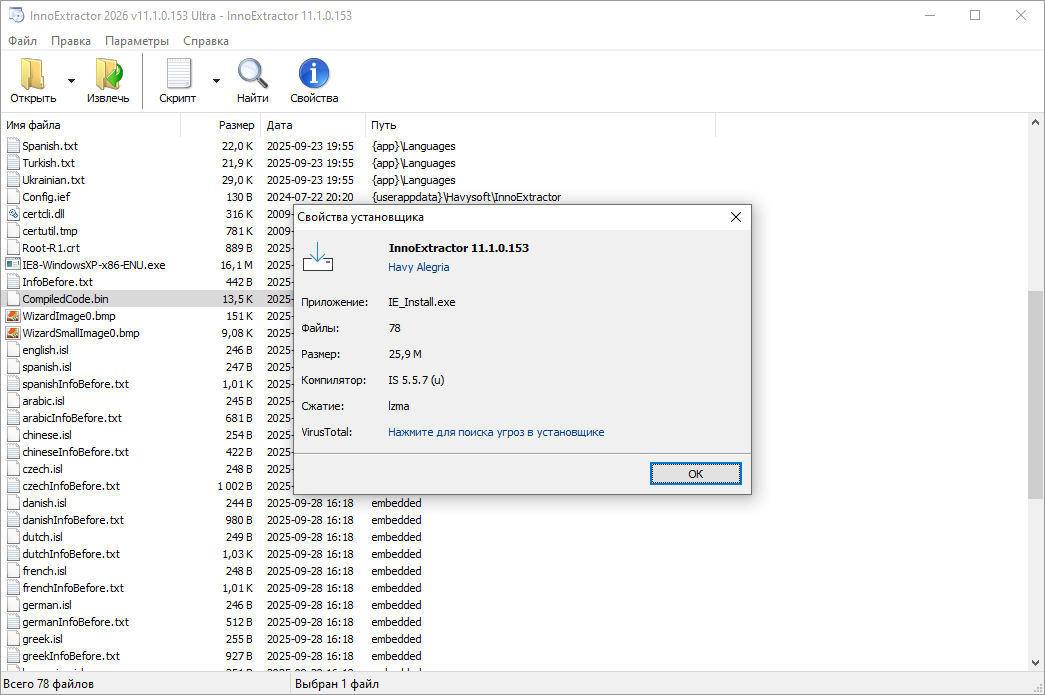Select the german.isl file name
Image resolution: width=1045 pixels, height=695 pixels.
tap(47, 605)
